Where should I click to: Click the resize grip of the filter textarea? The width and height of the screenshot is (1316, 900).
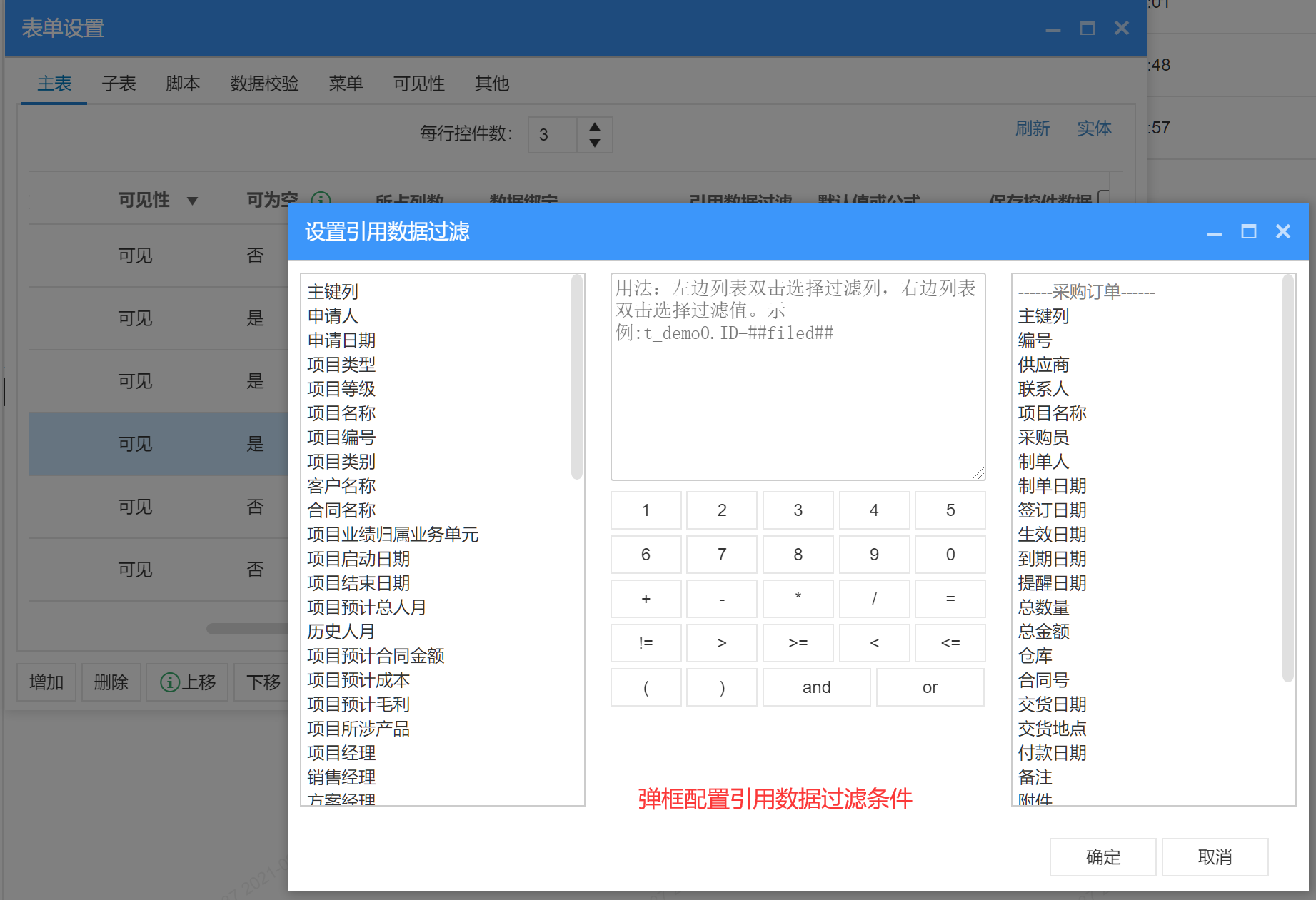click(x=978, y=473)
